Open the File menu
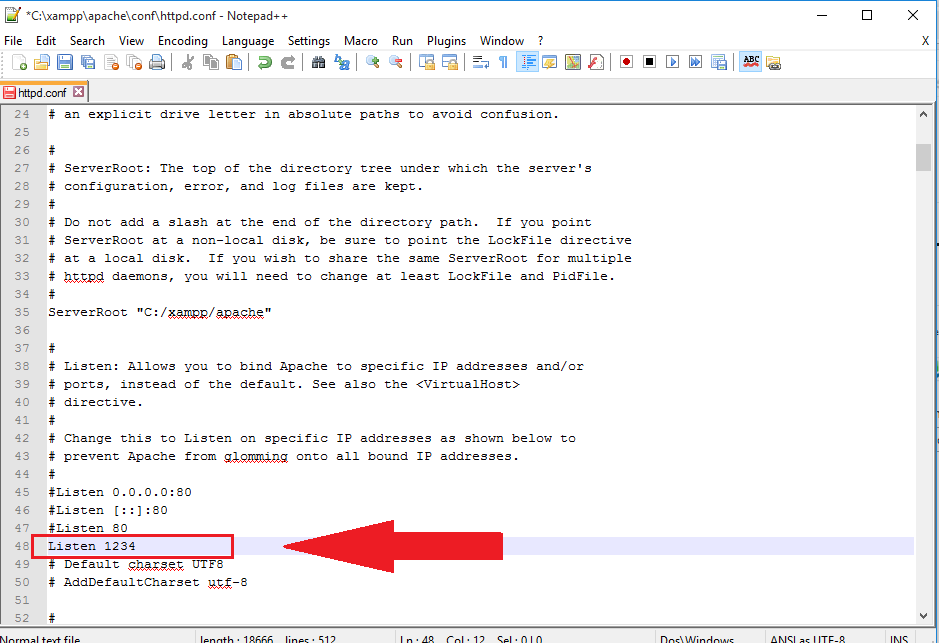This screenshot has width=939, height=643. pos(13,41)
